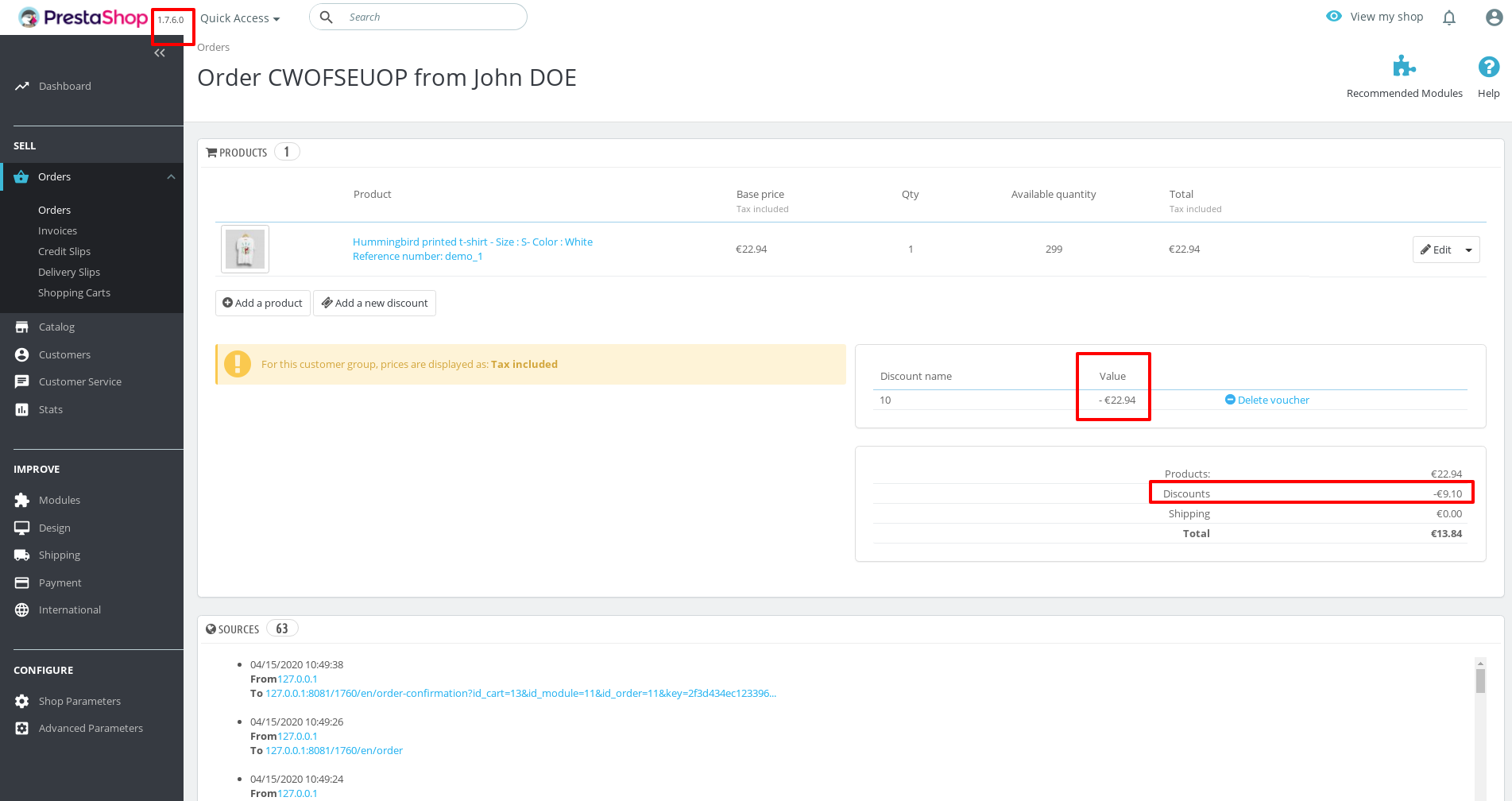The height and width of the screenshot is (801, 1512).
Task: Select the Invoices submenu item
Action: [x=58, y=230]
